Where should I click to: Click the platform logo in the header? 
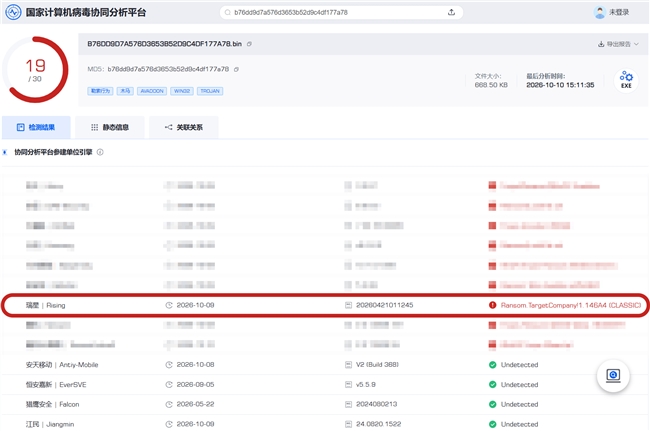[x=13, y=12]
